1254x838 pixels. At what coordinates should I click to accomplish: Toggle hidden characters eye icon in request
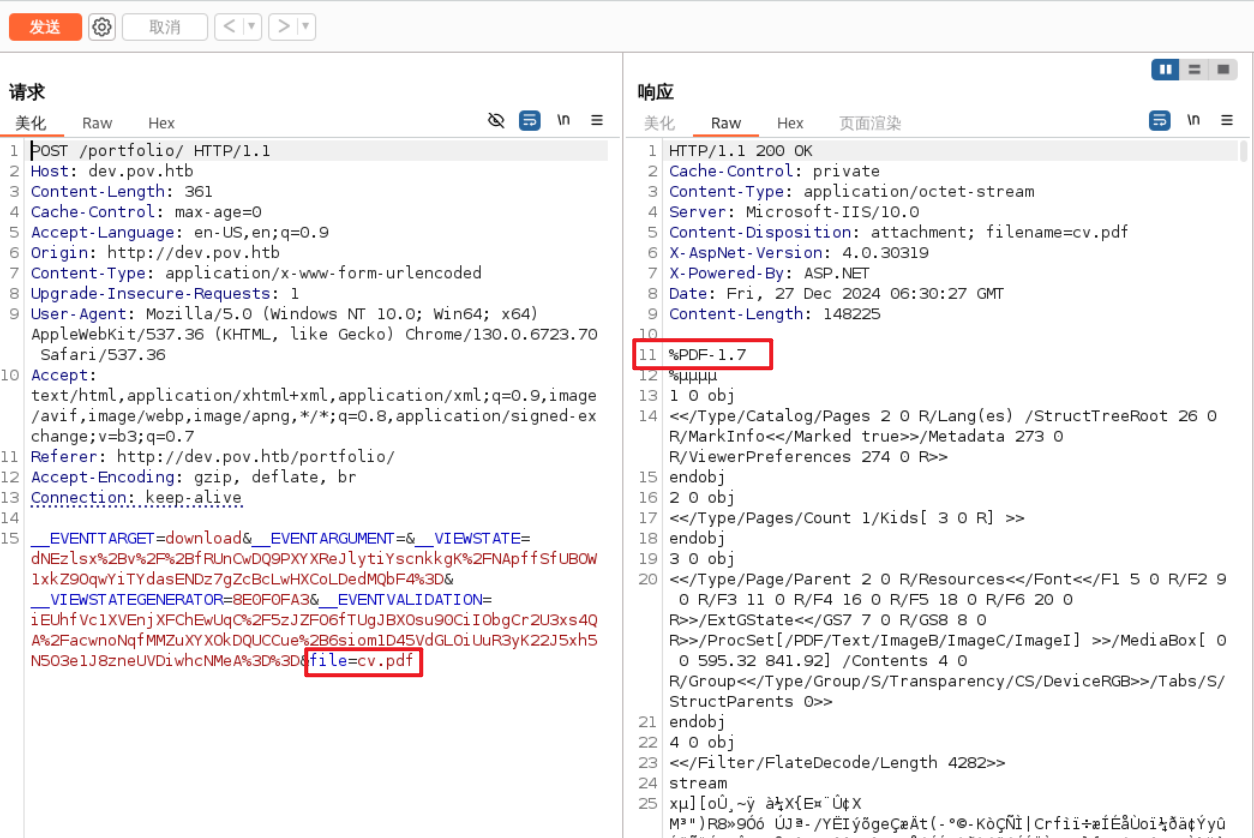[x=496, y=121]
